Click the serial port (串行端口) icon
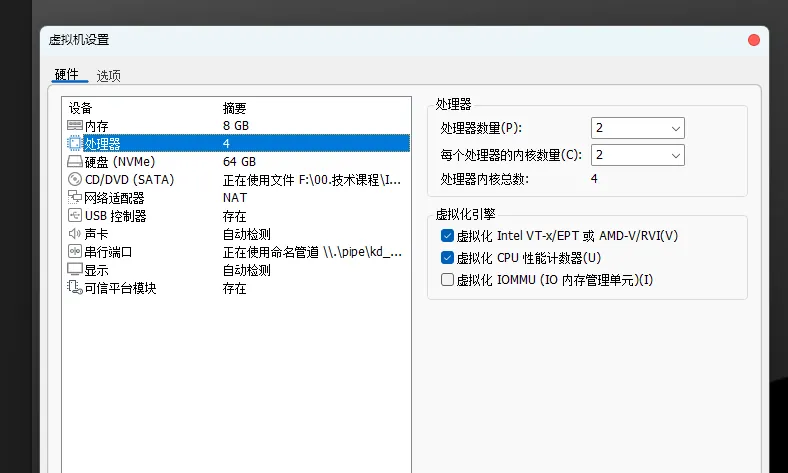 tap(75, 251)
